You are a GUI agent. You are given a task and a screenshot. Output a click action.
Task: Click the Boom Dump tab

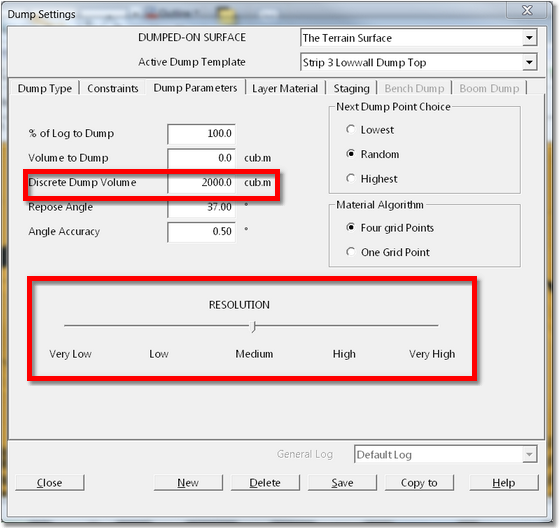tap(489, 88)
